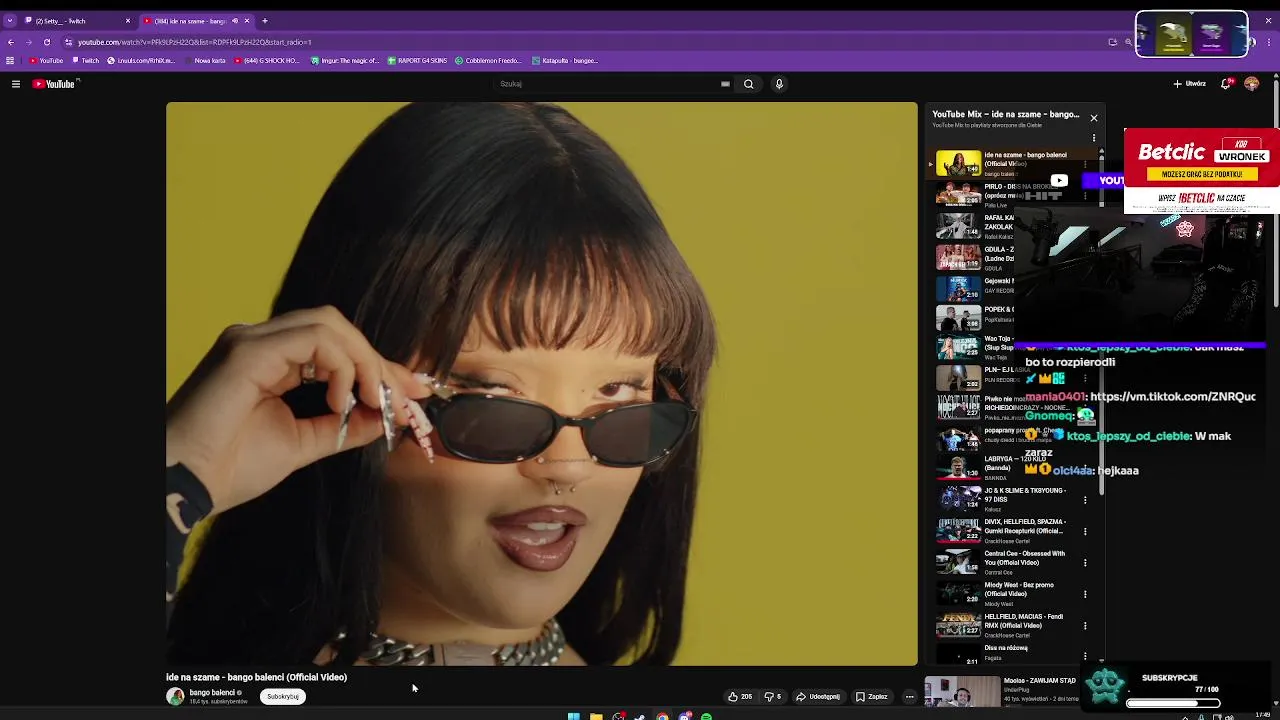Open the Imgur bookmark

click(x=345, y=61)
